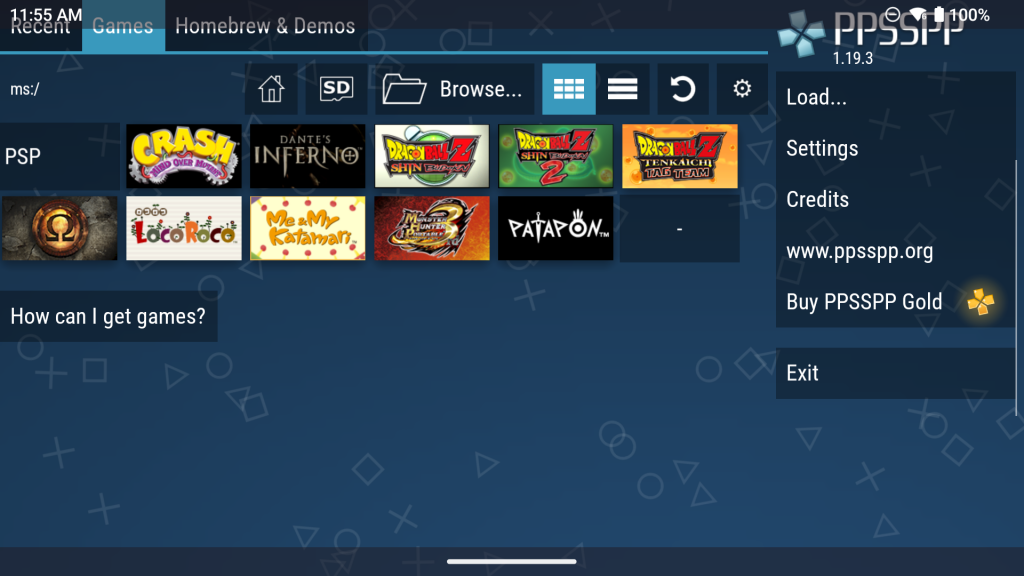Viewport: 1024px width, 576px height.
Task: Launch Monster Hunter Portable 3rd game
Action: [x=432, y=228]
